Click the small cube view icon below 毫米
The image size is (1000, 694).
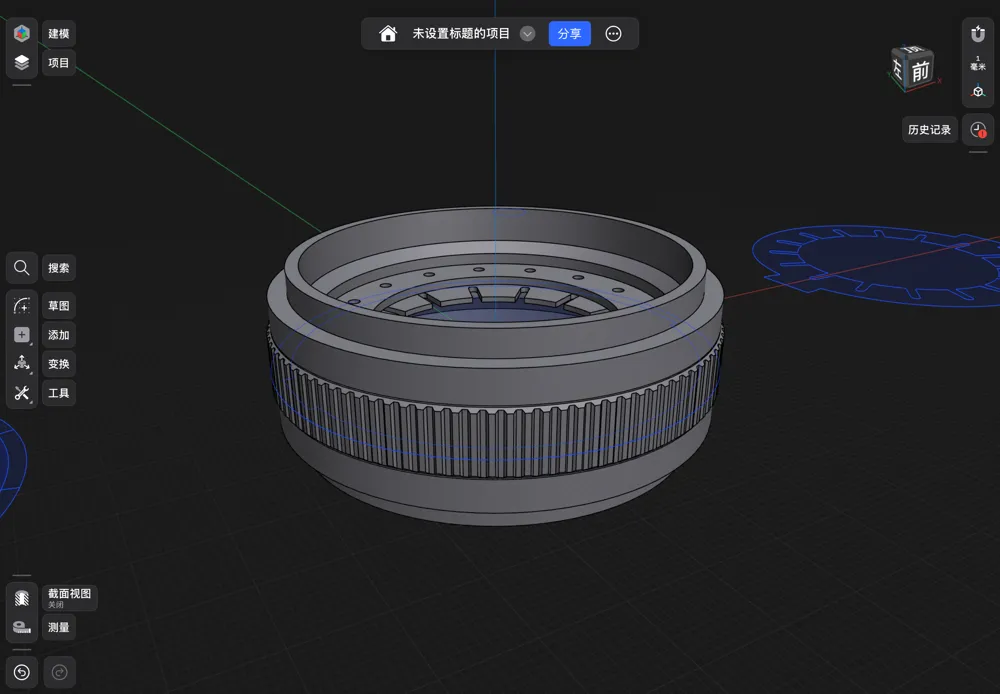(x=978, y=92)
